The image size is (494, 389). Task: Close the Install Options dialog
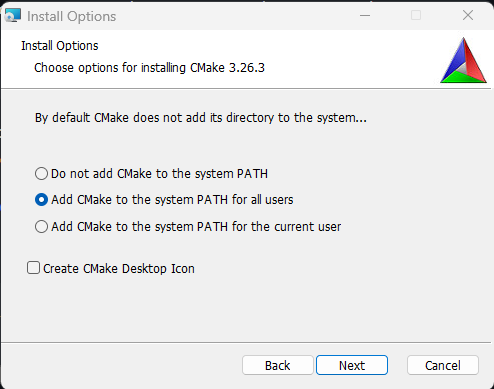click(x=468, y=15)
